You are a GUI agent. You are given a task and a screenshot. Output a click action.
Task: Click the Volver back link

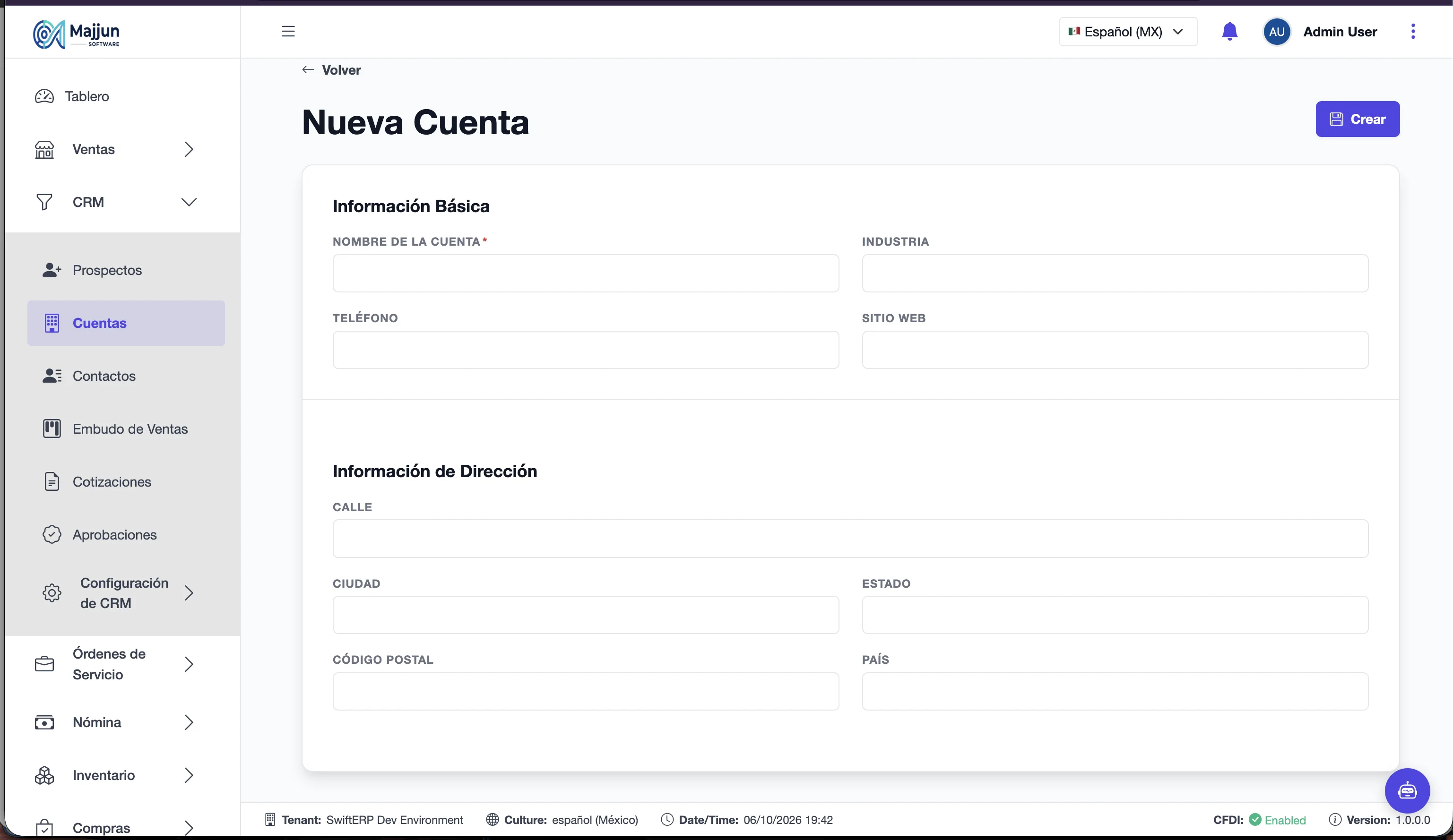[331, 70]
